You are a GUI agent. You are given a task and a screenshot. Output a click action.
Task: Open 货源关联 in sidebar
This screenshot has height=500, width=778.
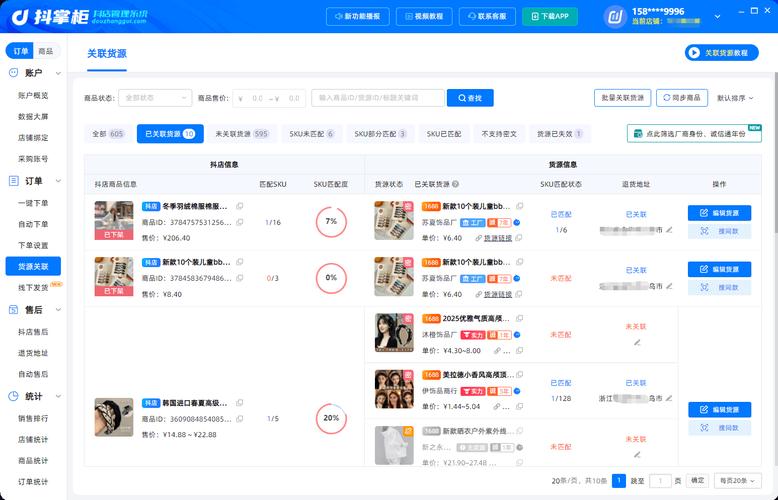click(33, 266)
